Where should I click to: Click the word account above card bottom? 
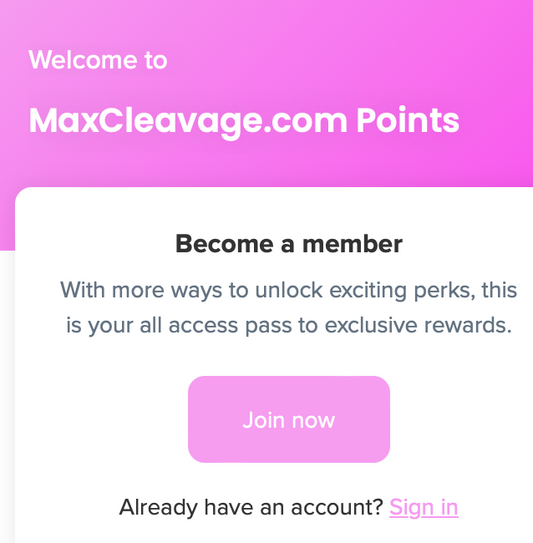337,508
